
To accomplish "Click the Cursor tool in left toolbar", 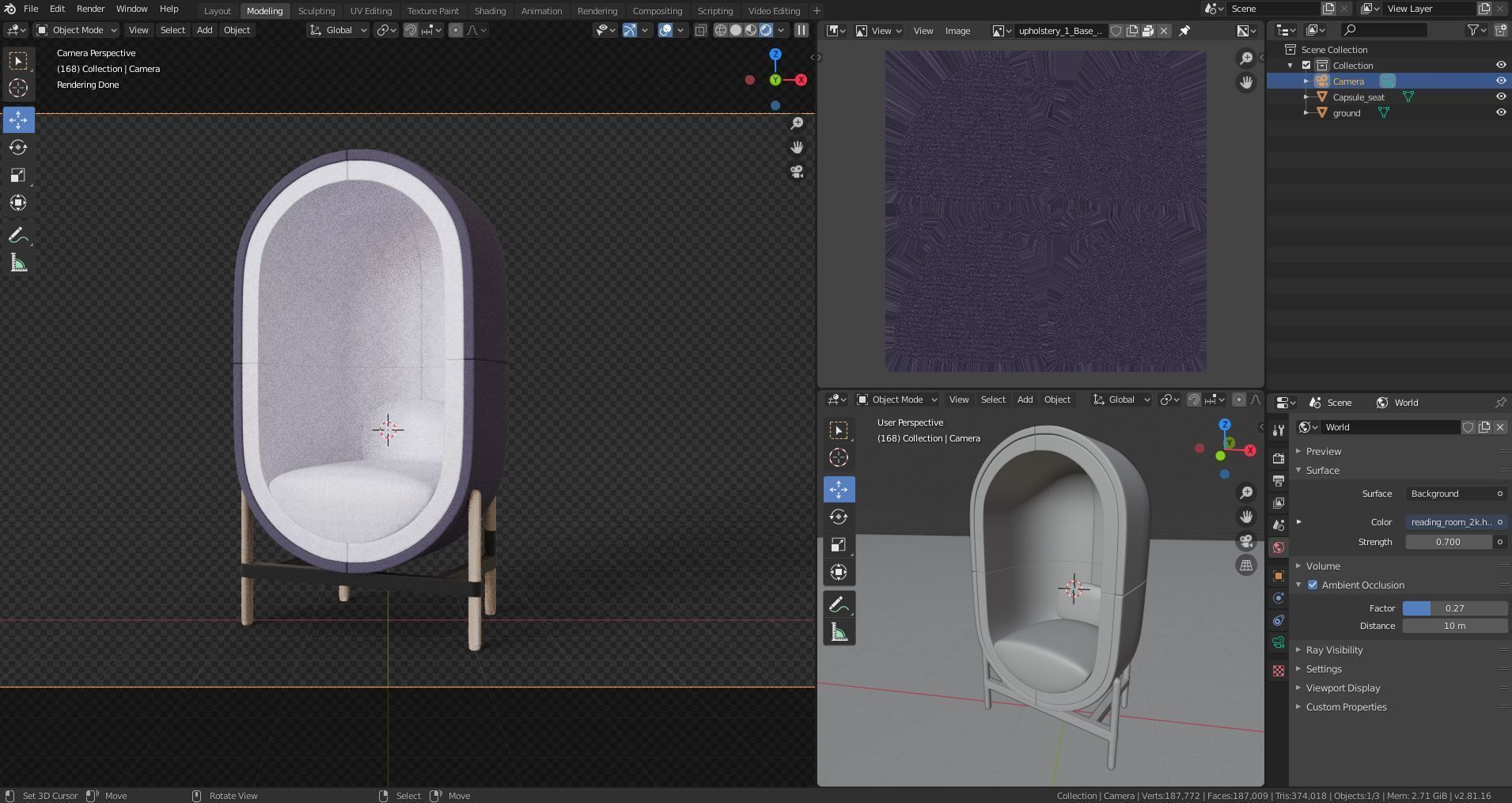I will tap(18, 89).
